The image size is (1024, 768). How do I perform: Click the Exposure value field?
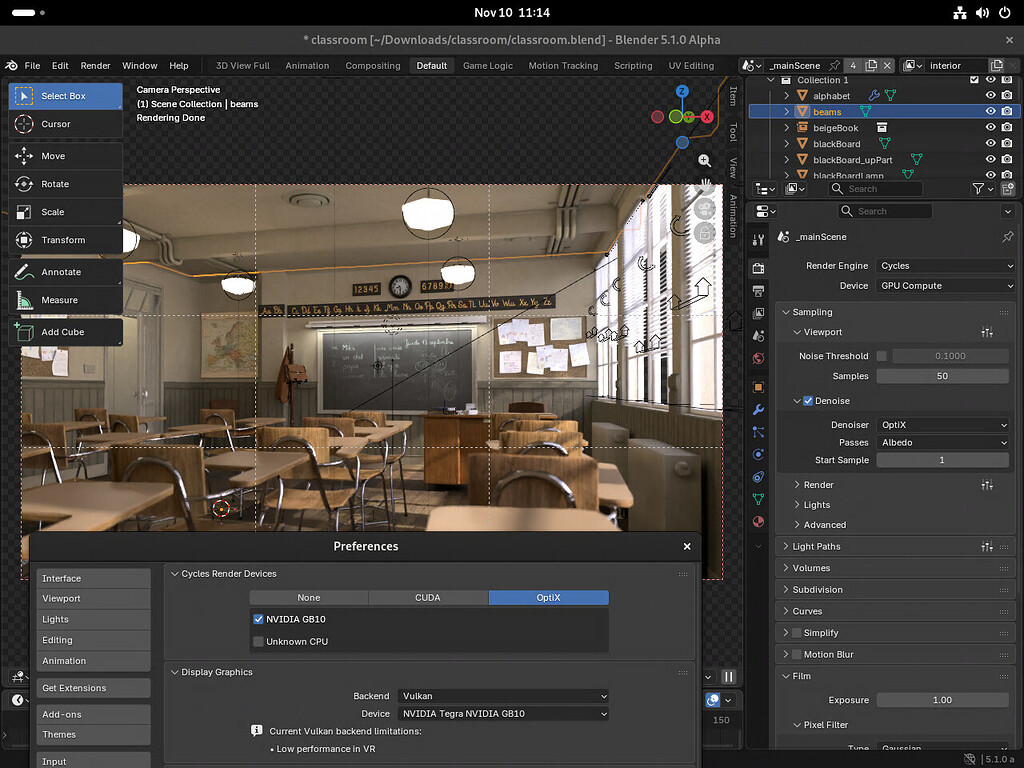941,699
